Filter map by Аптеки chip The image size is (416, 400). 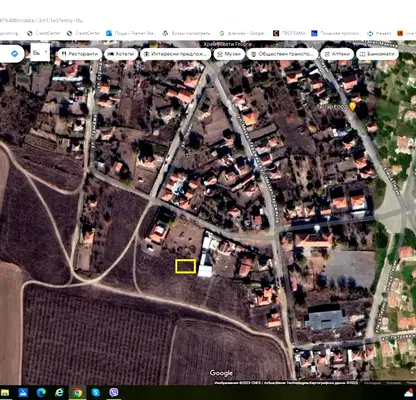(337, 54)
